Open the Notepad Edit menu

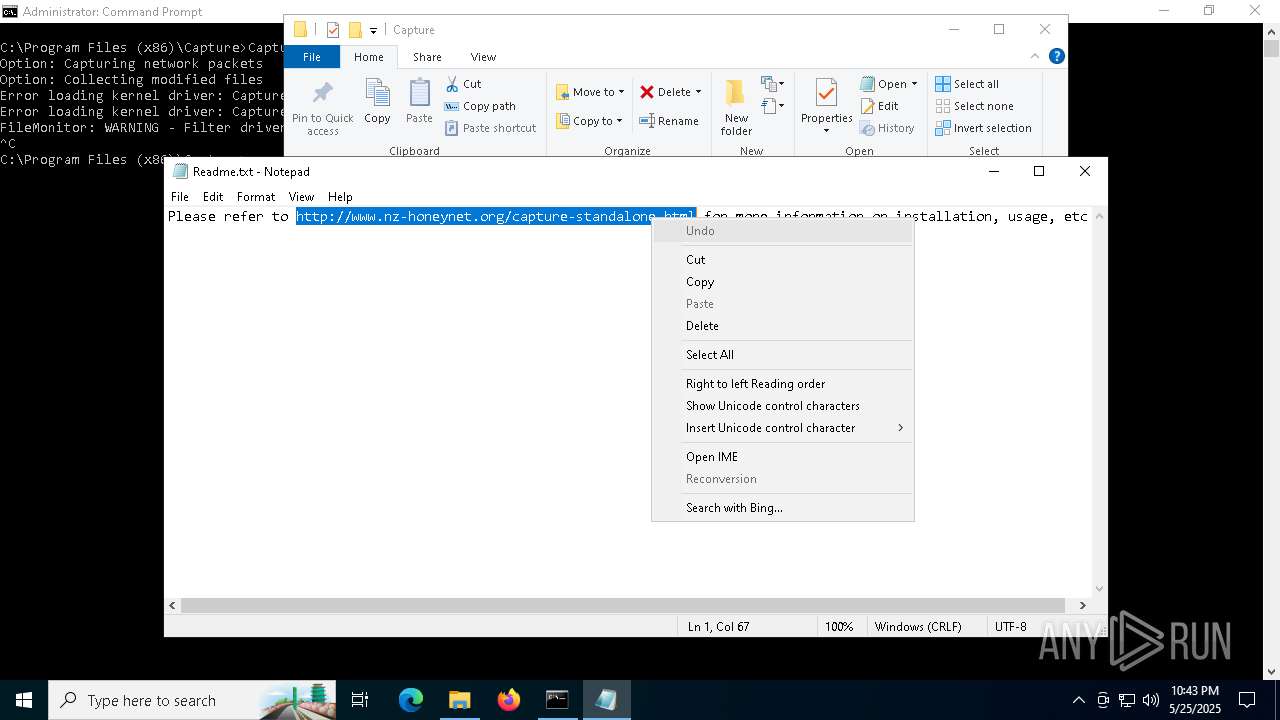click(213, 197)
